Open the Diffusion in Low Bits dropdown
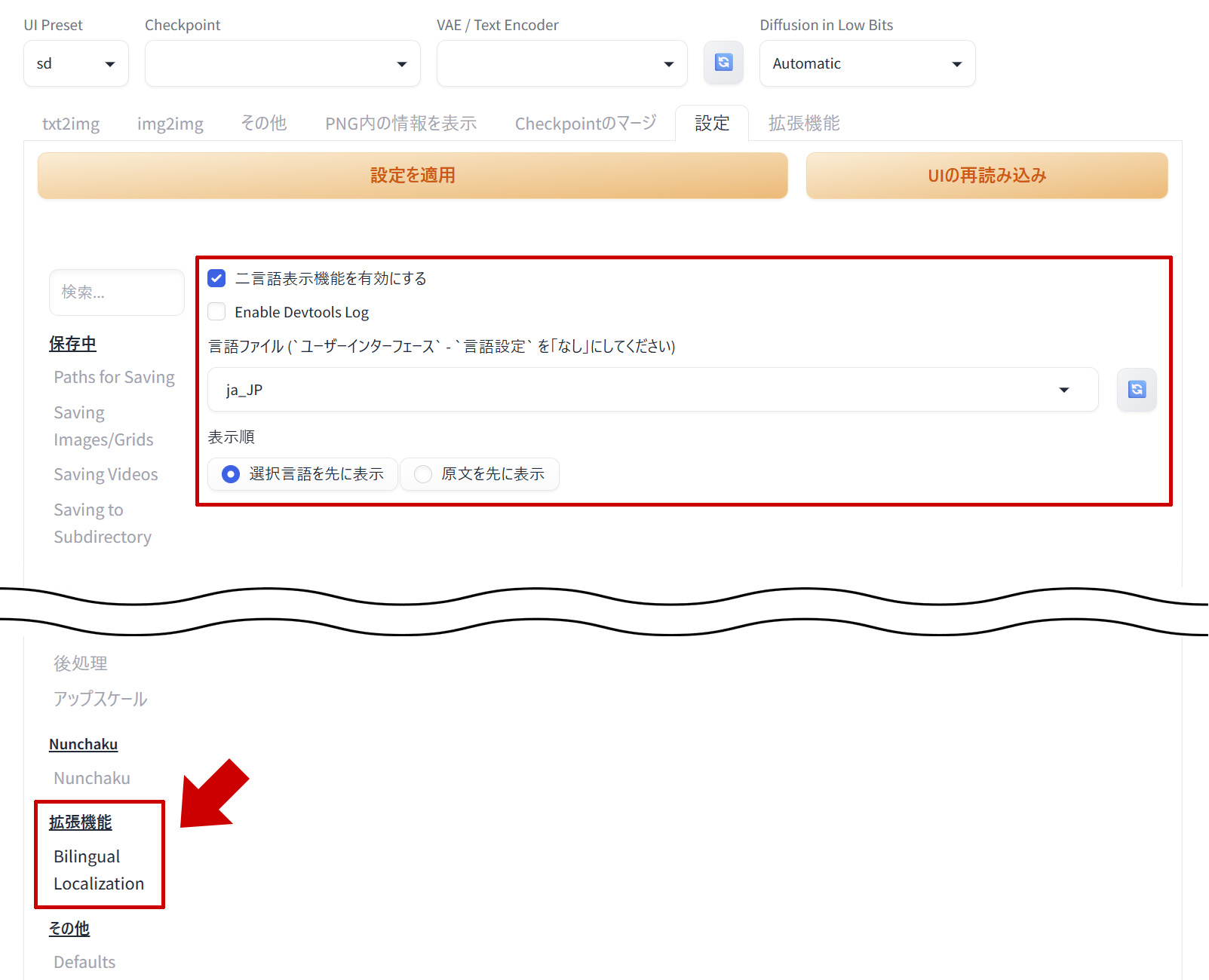 click(x=867, y=64)
